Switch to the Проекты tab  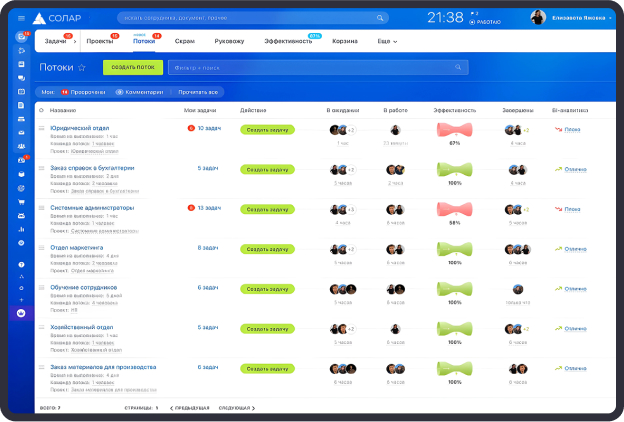coord(100,41)
